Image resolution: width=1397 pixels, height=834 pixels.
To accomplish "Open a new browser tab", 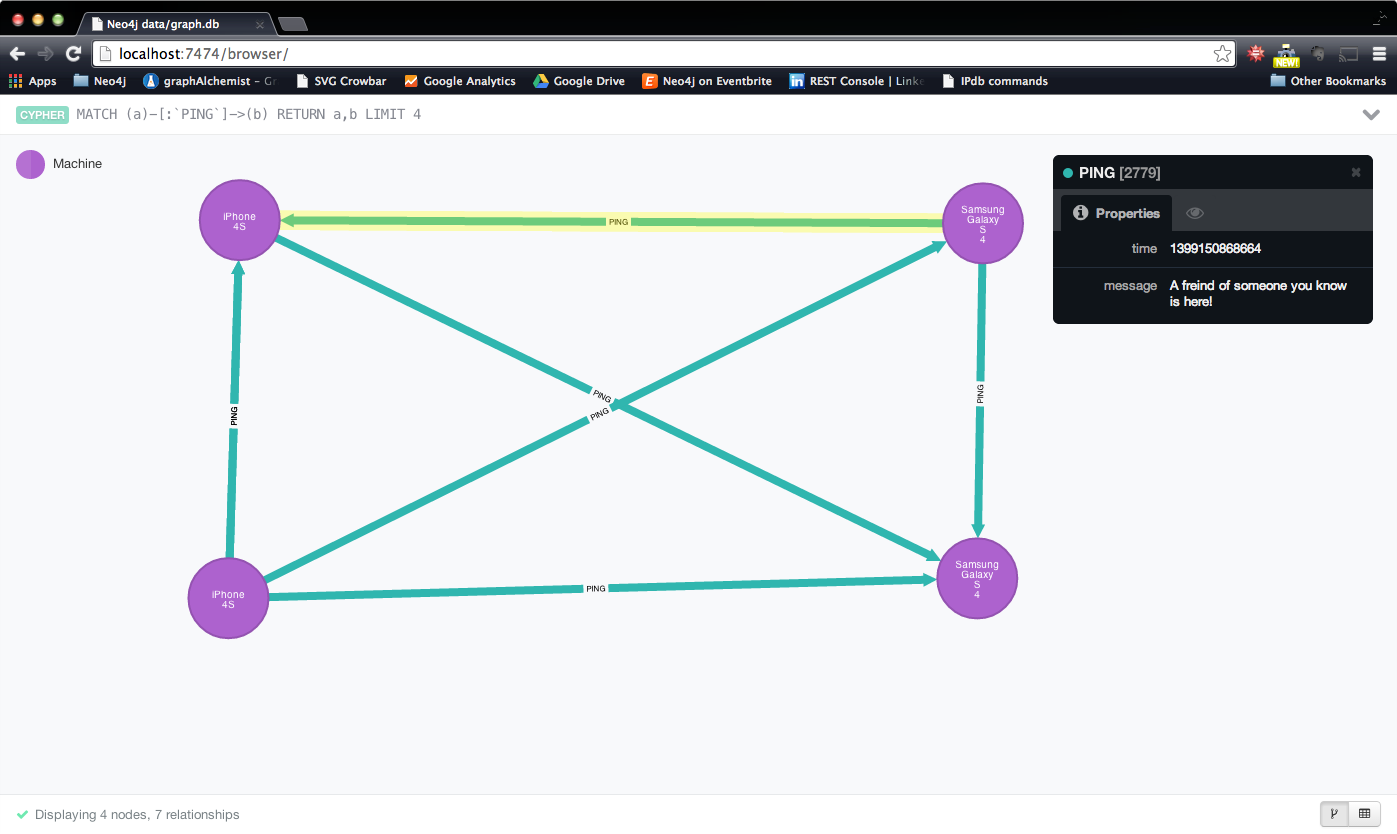I will [x=292, y=23].
